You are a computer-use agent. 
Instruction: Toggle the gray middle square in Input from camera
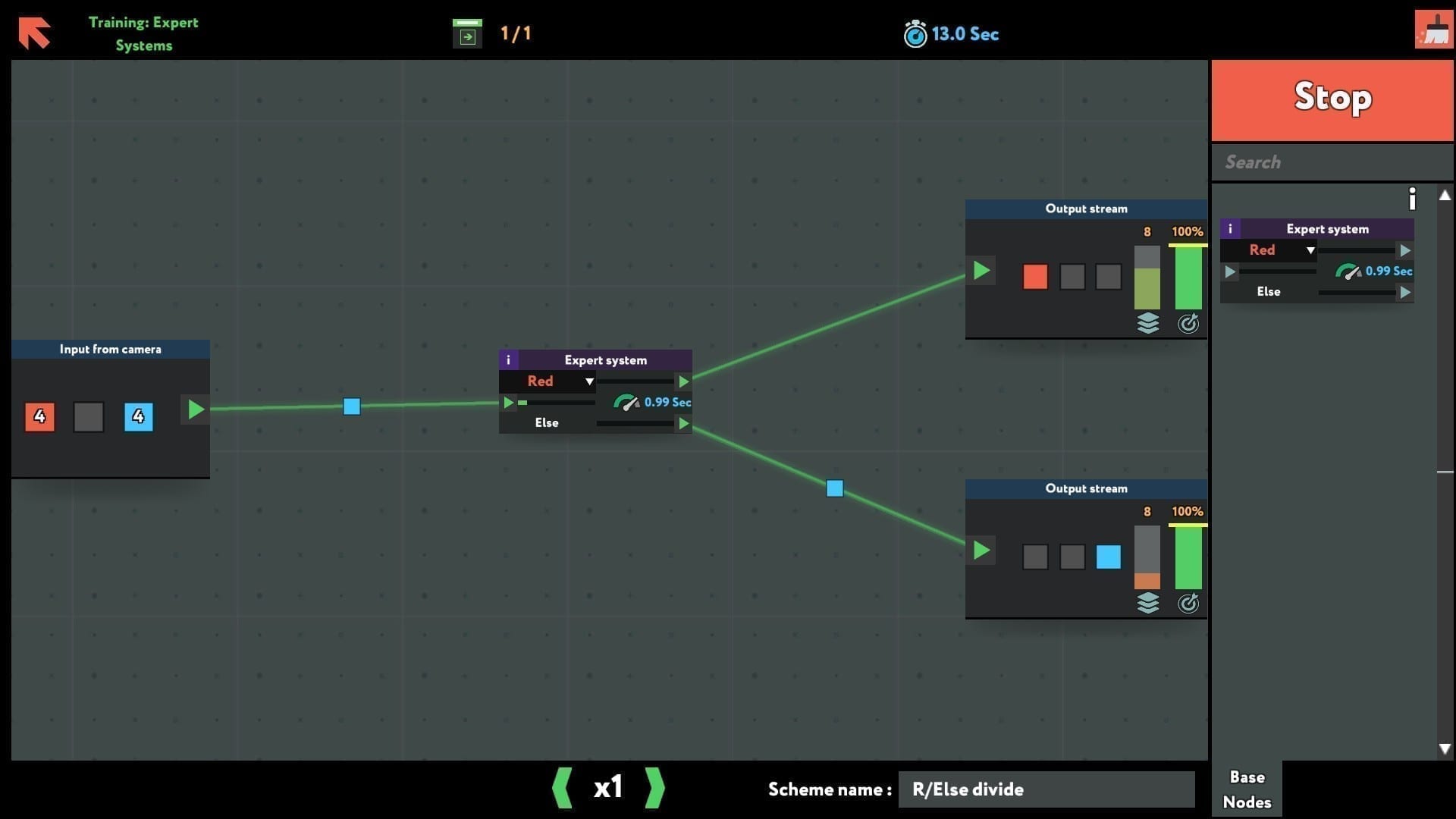click(89, 417)
